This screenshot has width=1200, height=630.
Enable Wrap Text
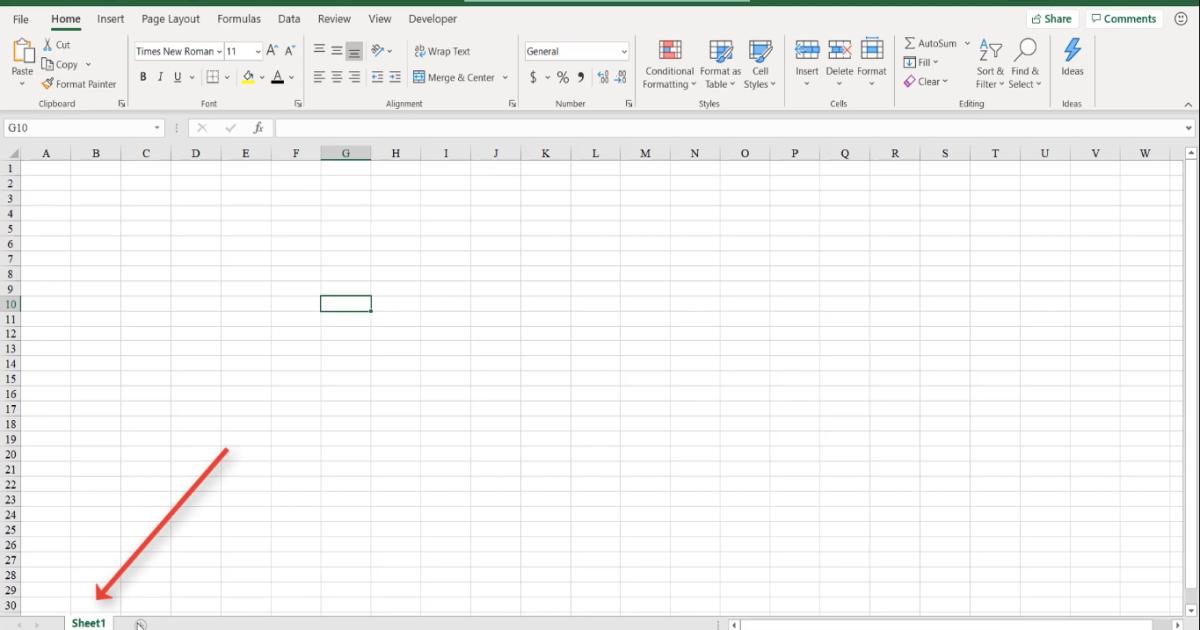click(443, 51)
